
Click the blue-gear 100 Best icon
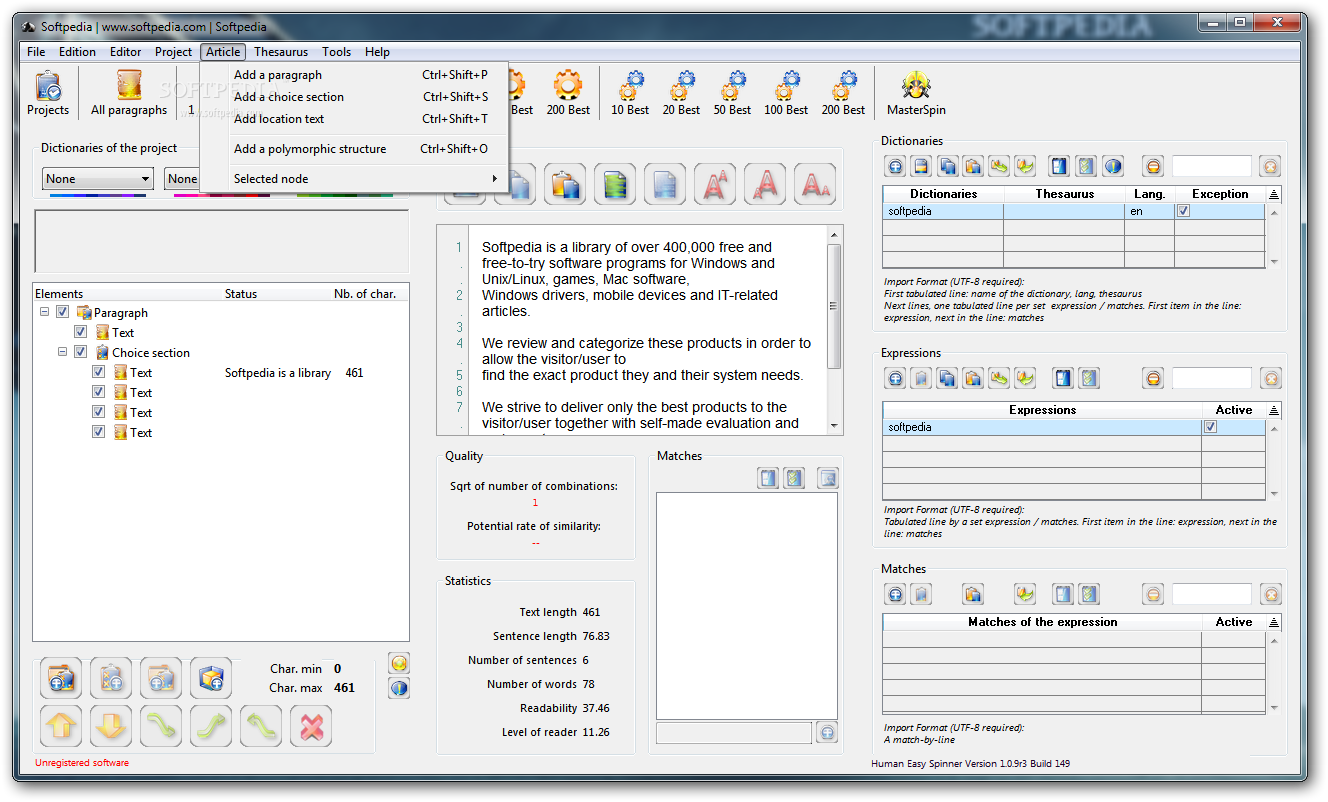click(786, 93)
